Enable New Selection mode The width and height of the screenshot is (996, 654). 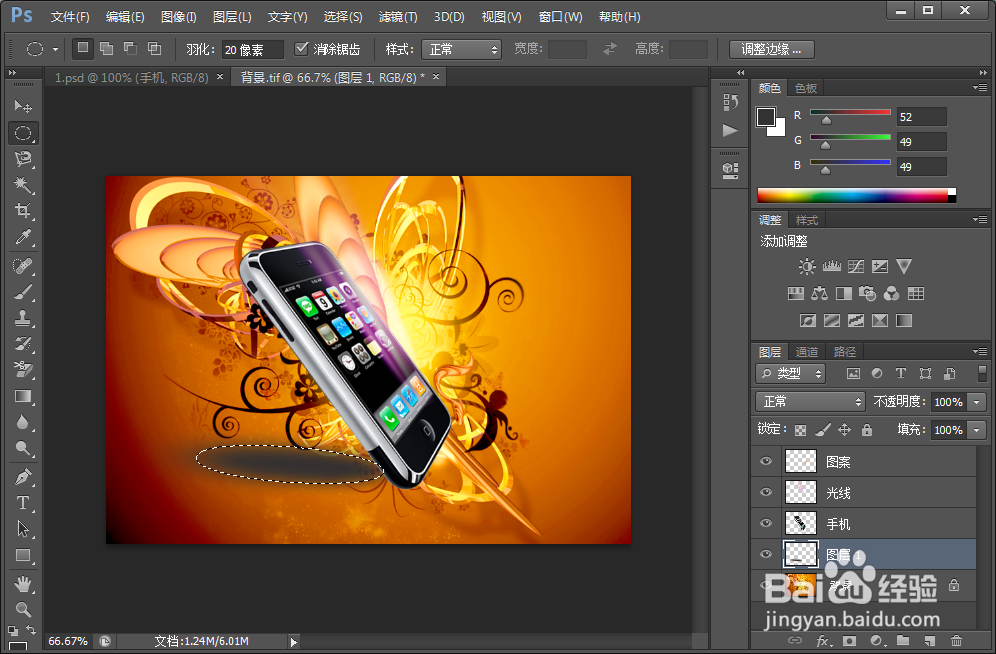pos(83,48)
